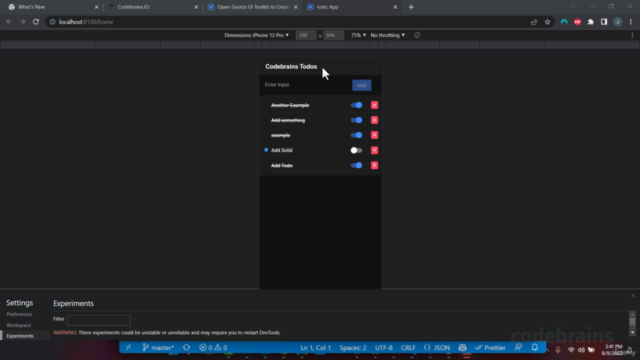This screenshot has height=360, width=640.
Task: Go forward in browser history
Action: tap(22, 22)
